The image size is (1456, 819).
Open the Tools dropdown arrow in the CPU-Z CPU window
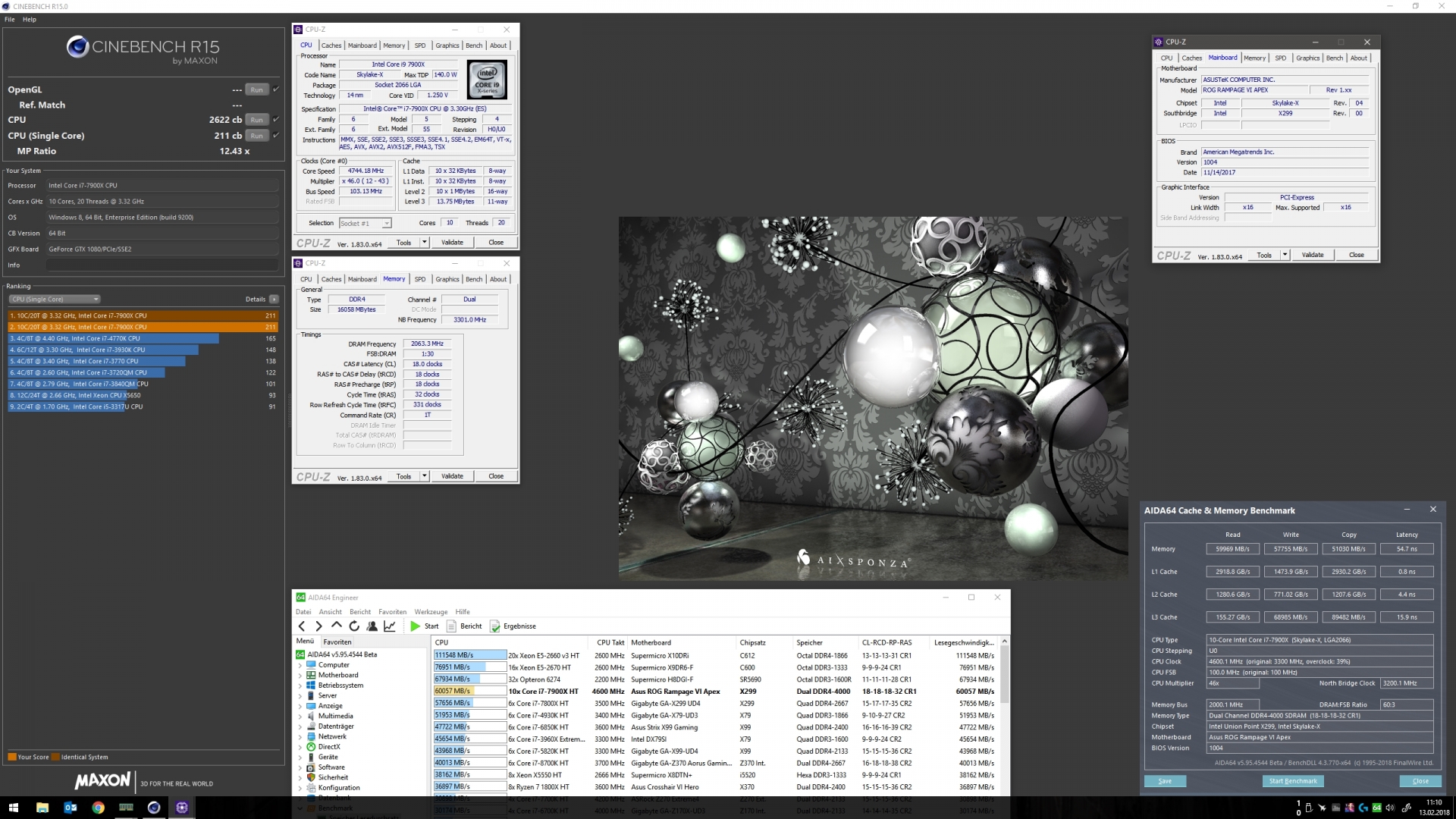point(425,243)
